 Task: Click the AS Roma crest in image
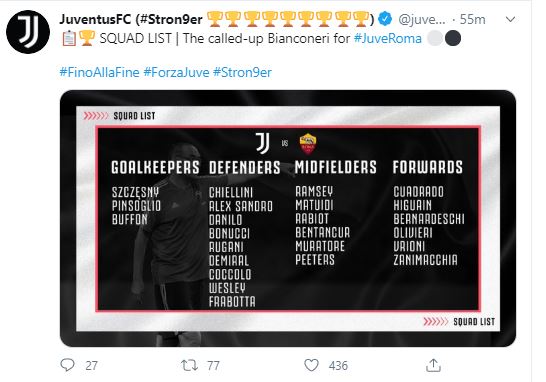point(308,143)
